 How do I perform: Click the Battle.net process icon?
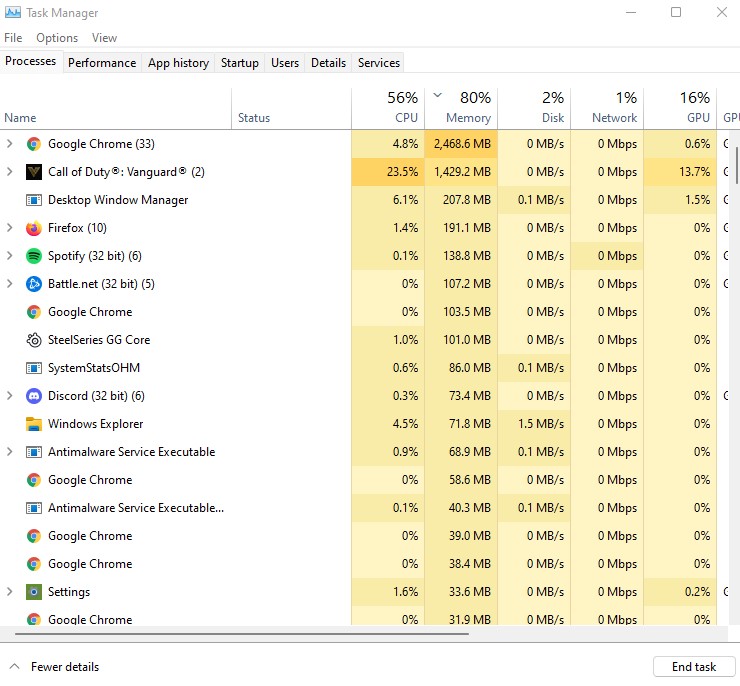34,284
